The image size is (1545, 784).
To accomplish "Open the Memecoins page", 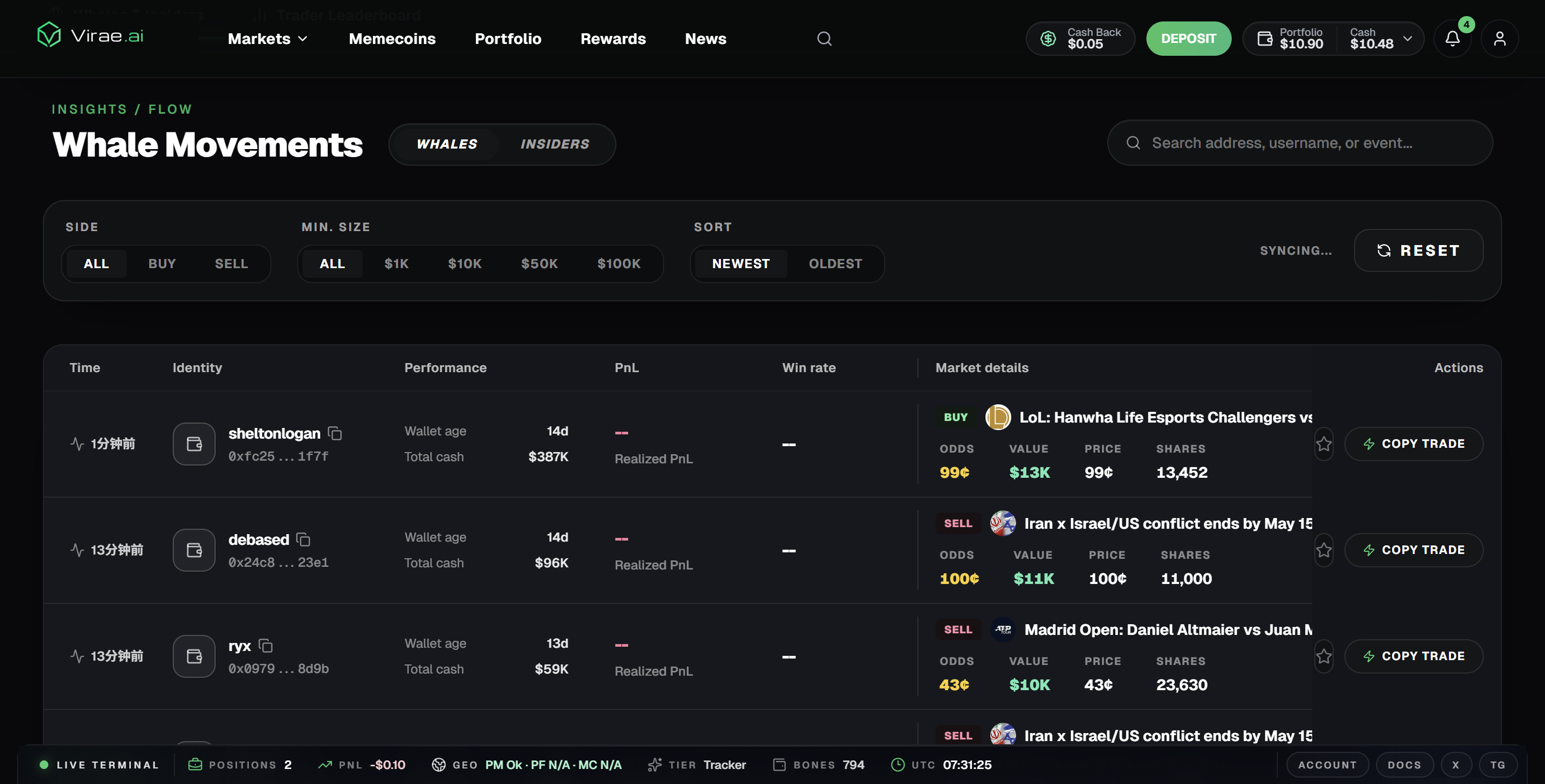I will [x=392, y=39].
